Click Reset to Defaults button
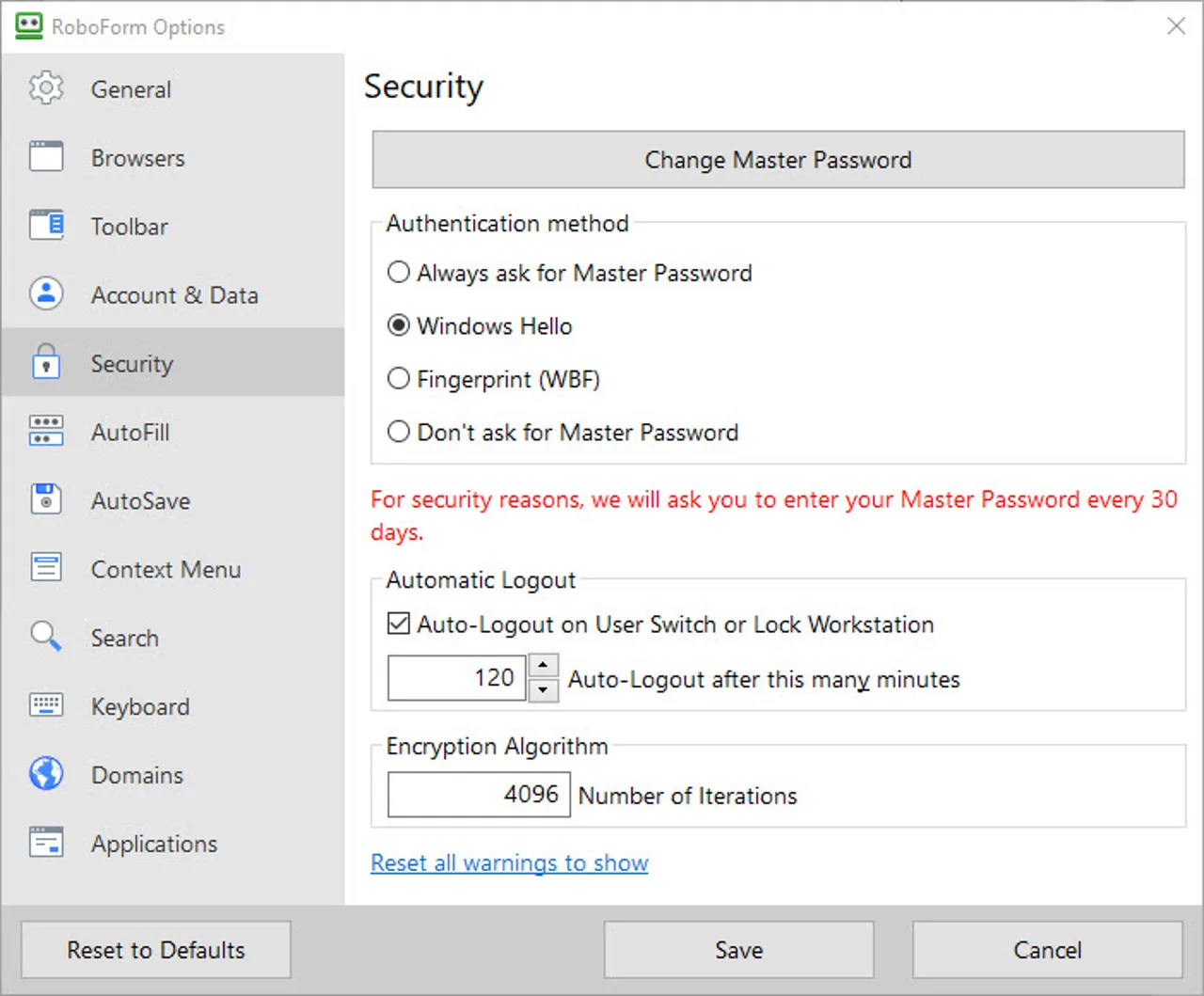 coord(156,950)
